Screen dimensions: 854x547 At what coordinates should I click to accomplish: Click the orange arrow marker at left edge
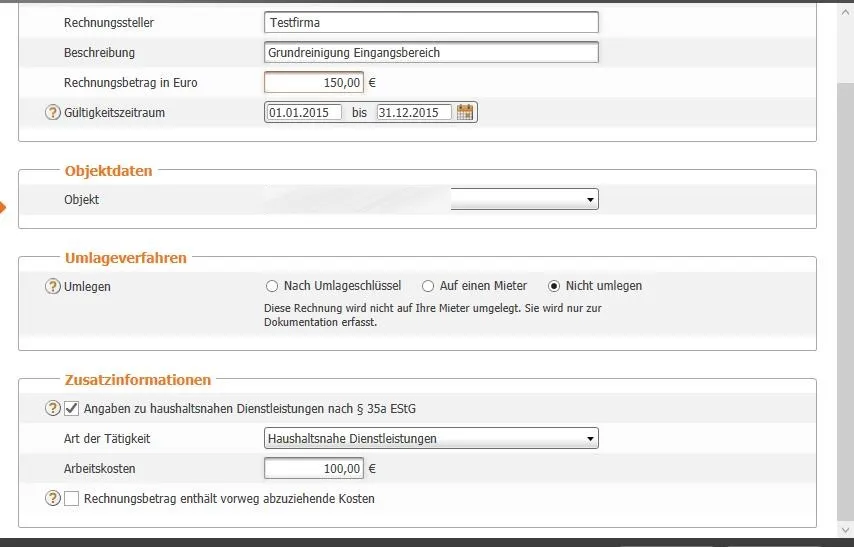click(x=3, y=207)
